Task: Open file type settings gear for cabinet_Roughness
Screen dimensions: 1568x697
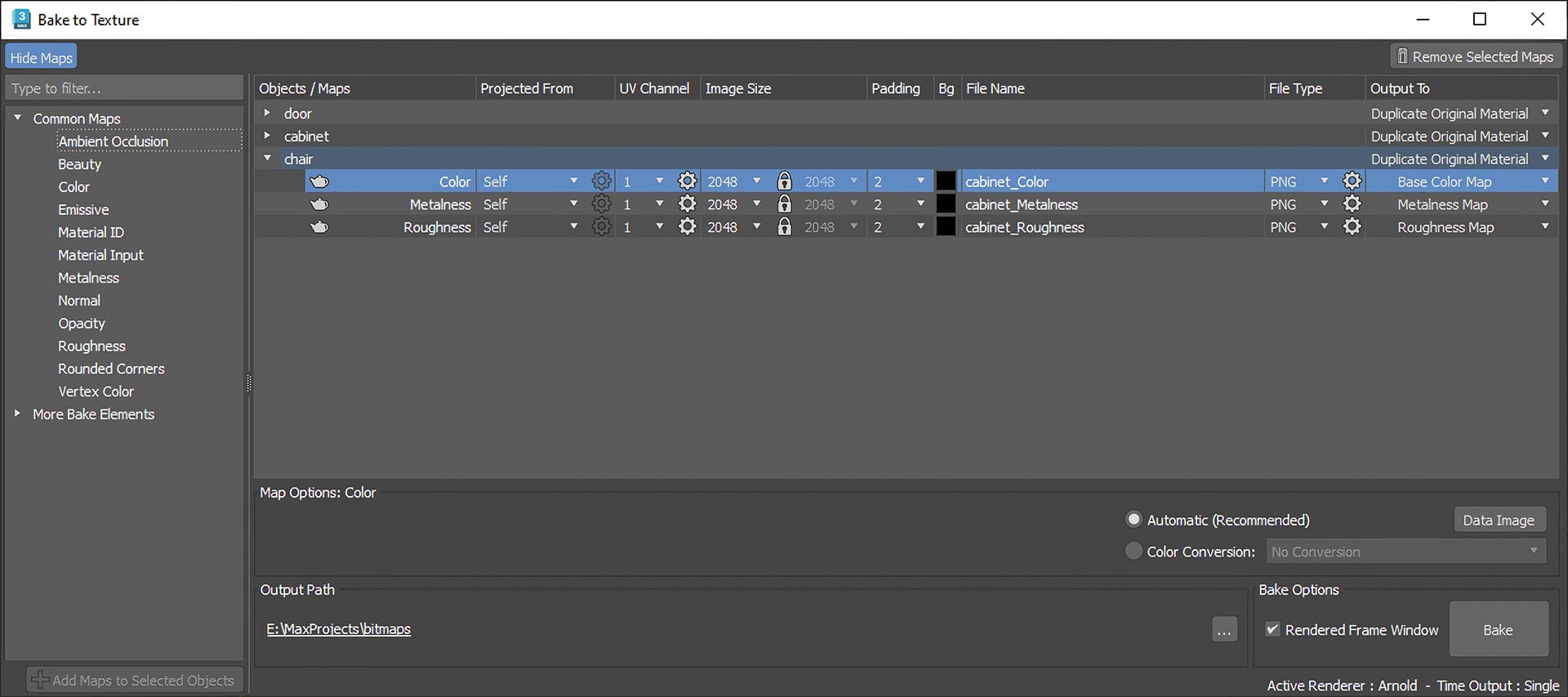Action: (x=1352, y=227)
